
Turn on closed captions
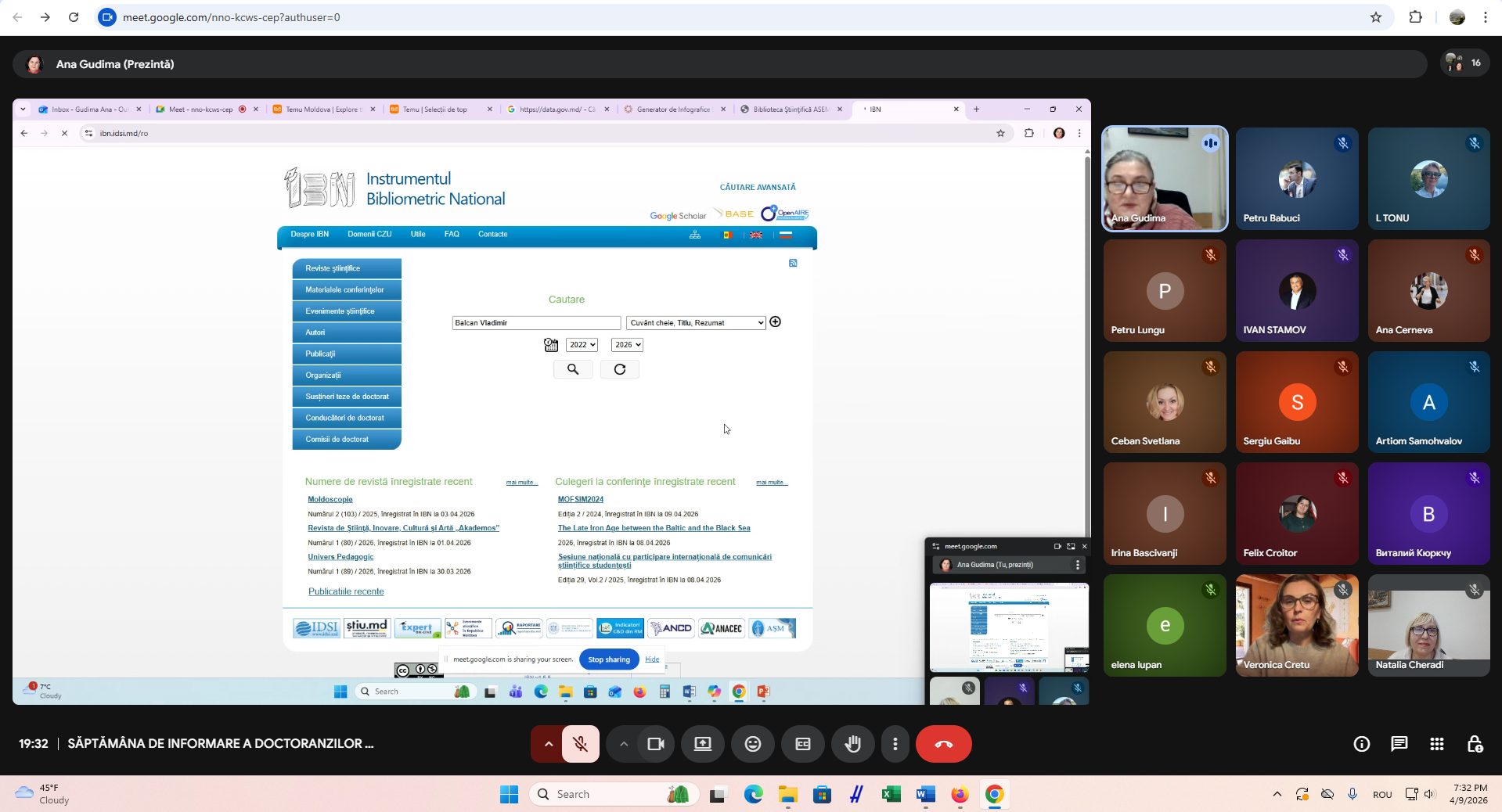802,744
